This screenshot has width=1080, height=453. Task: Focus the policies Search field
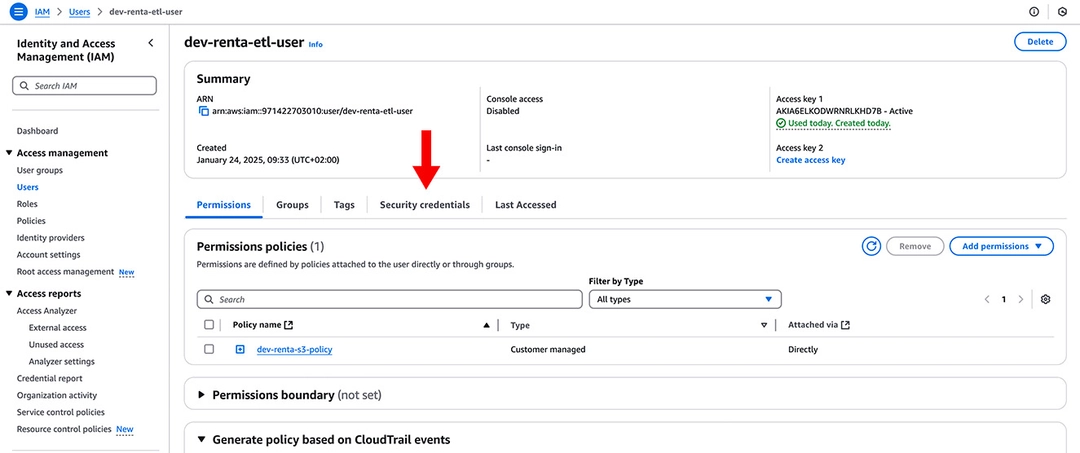pyautogui.click(x=390, y=299)
